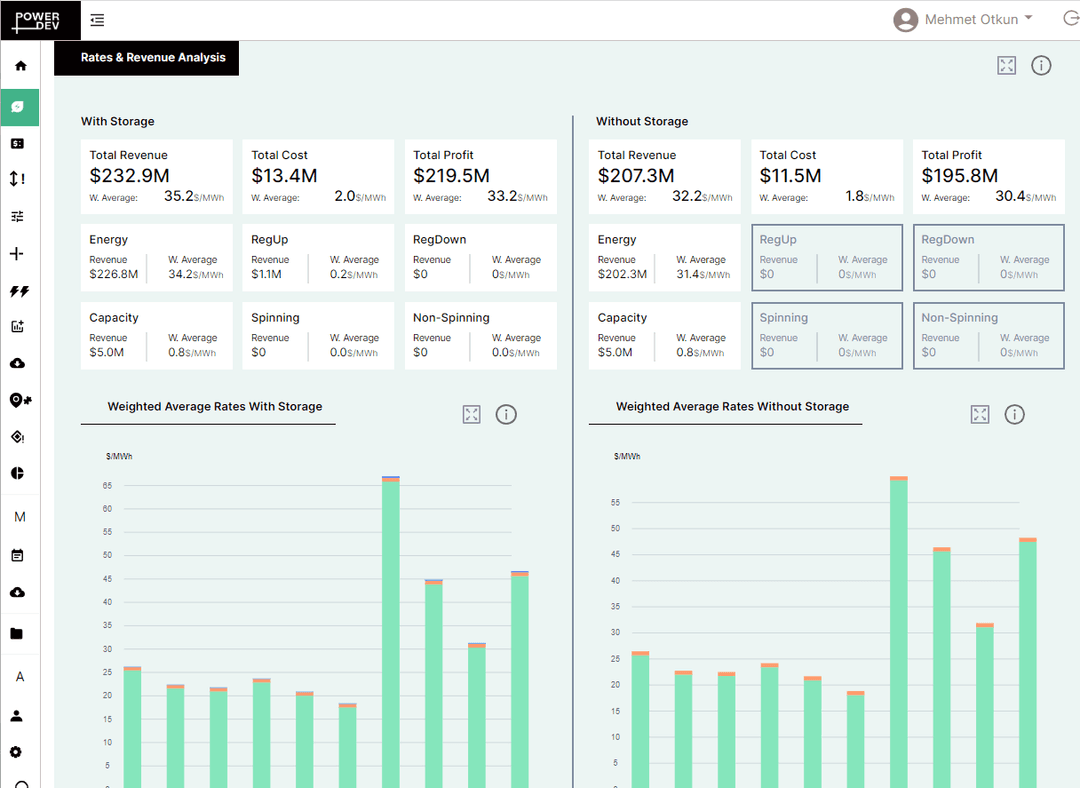This screenshot has width=1080, height=788.
Task: Open the pie chart icon in sidebar
Action: tap(17, 473)
